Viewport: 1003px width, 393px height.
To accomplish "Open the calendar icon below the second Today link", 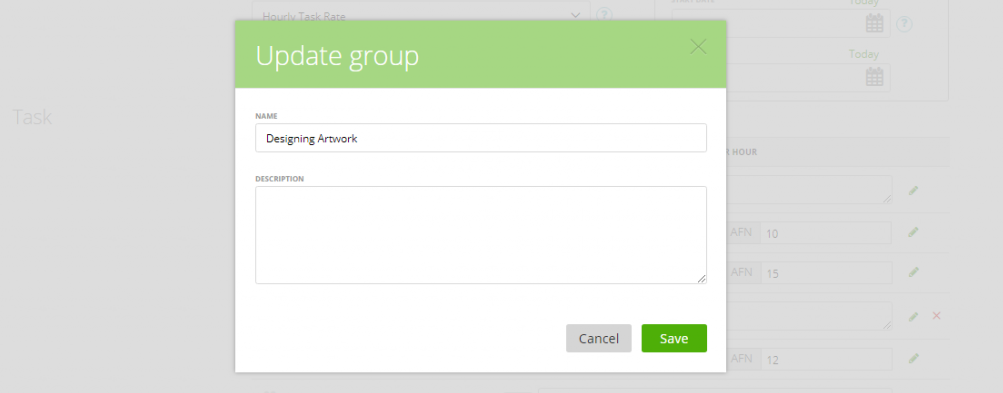I will click(x=874, y=77).
